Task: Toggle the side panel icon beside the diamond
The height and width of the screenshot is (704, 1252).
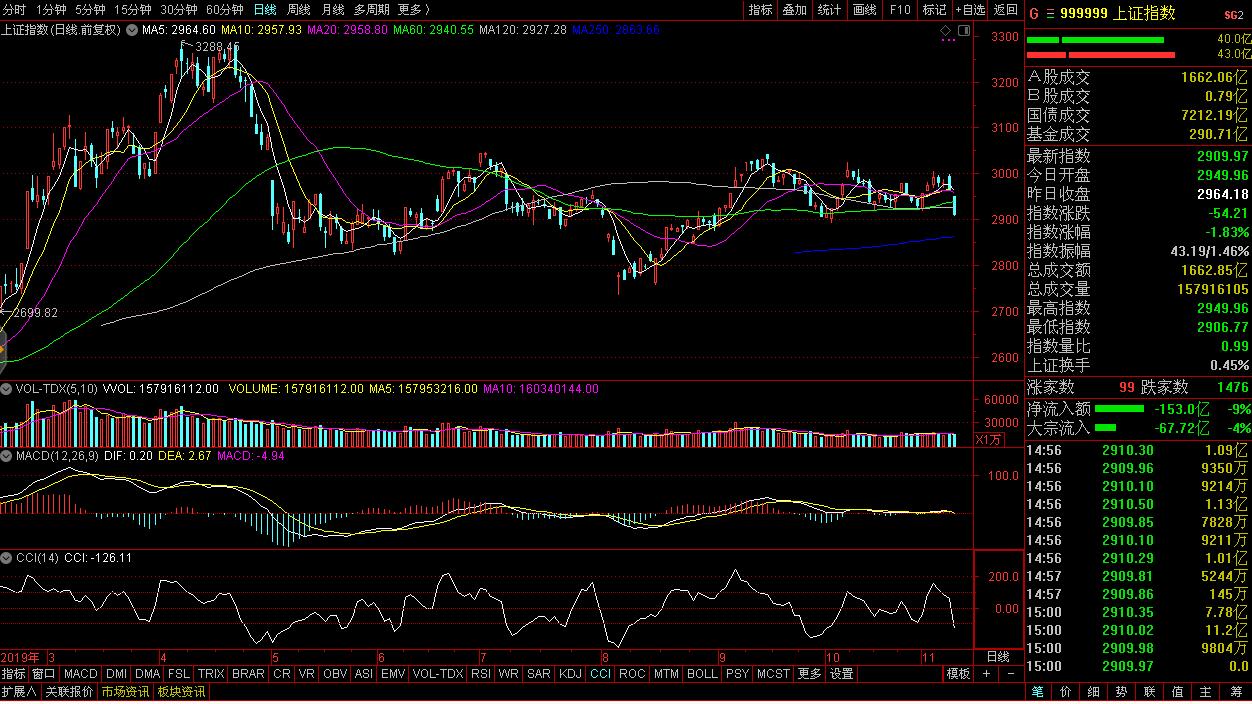Action: (x=963, y=30)
